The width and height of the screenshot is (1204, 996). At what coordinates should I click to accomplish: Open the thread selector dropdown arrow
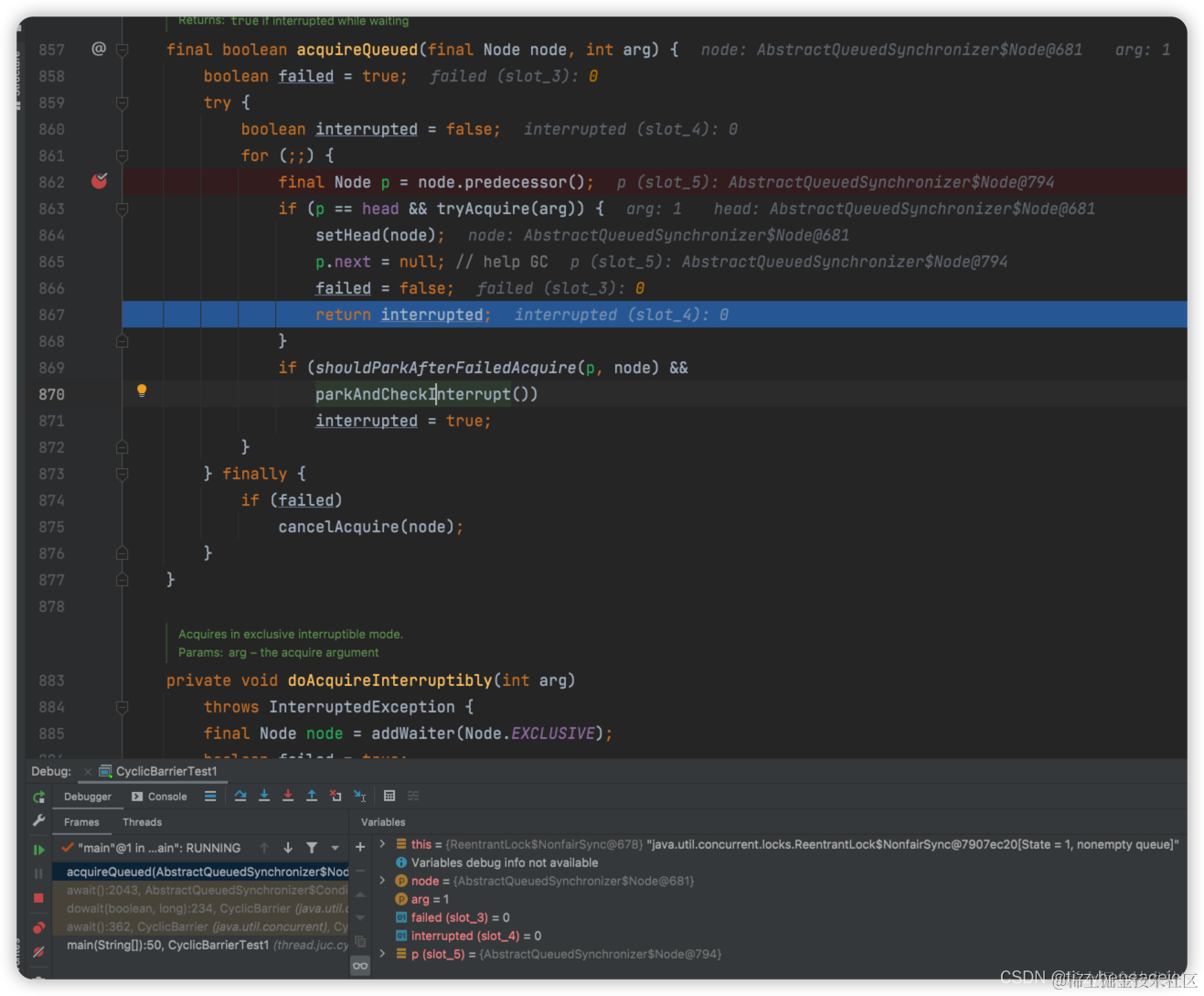point(336,848)
